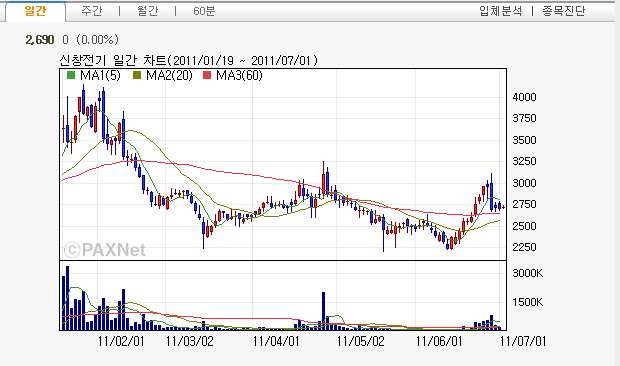
Task: Click the 11/06/01 date label
Action: point(439,341)
